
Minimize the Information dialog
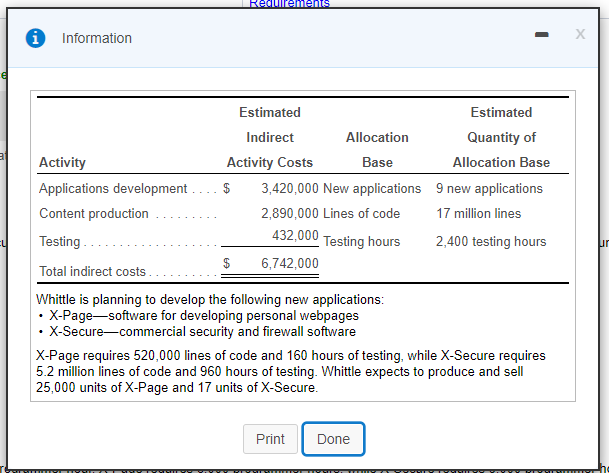541,35
